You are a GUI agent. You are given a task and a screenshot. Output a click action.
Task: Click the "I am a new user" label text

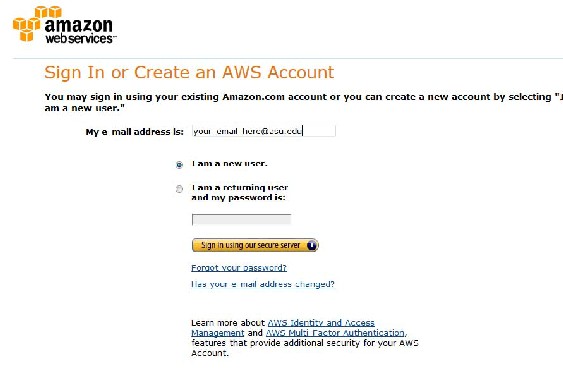pyautogui.click(x=229, y=164)
